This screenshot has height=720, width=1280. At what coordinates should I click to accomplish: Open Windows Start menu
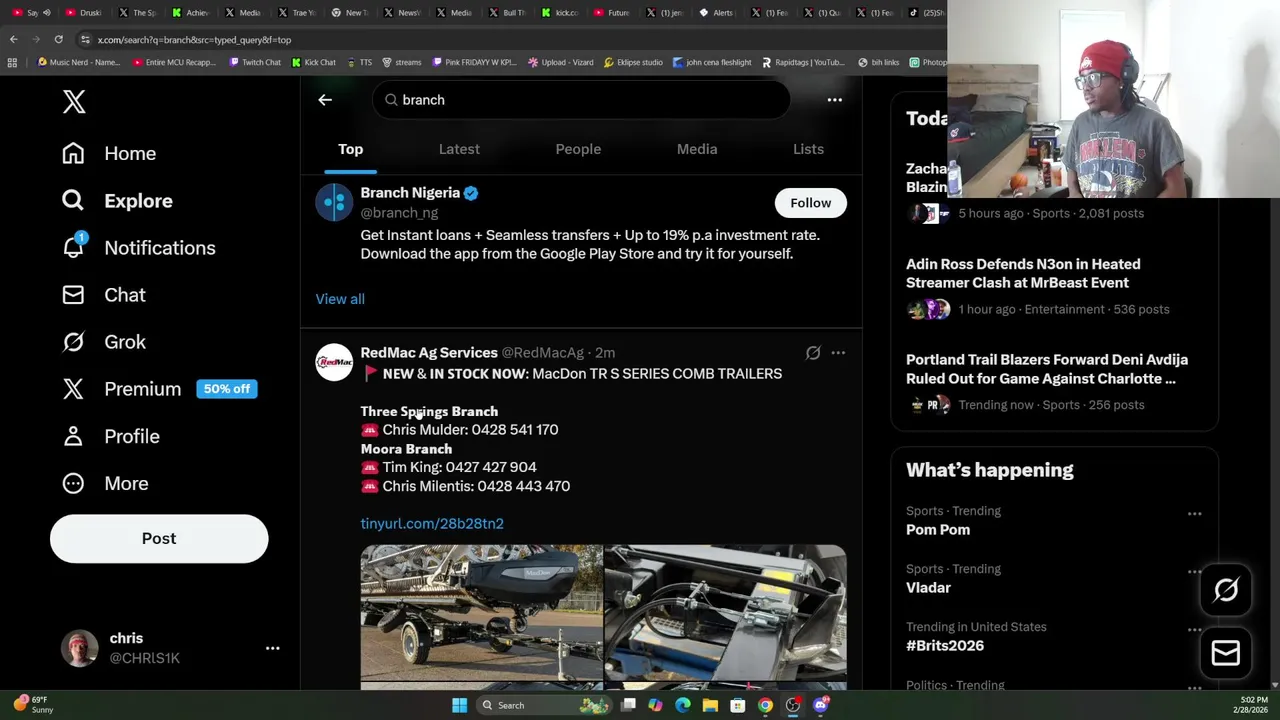(459, 705)
